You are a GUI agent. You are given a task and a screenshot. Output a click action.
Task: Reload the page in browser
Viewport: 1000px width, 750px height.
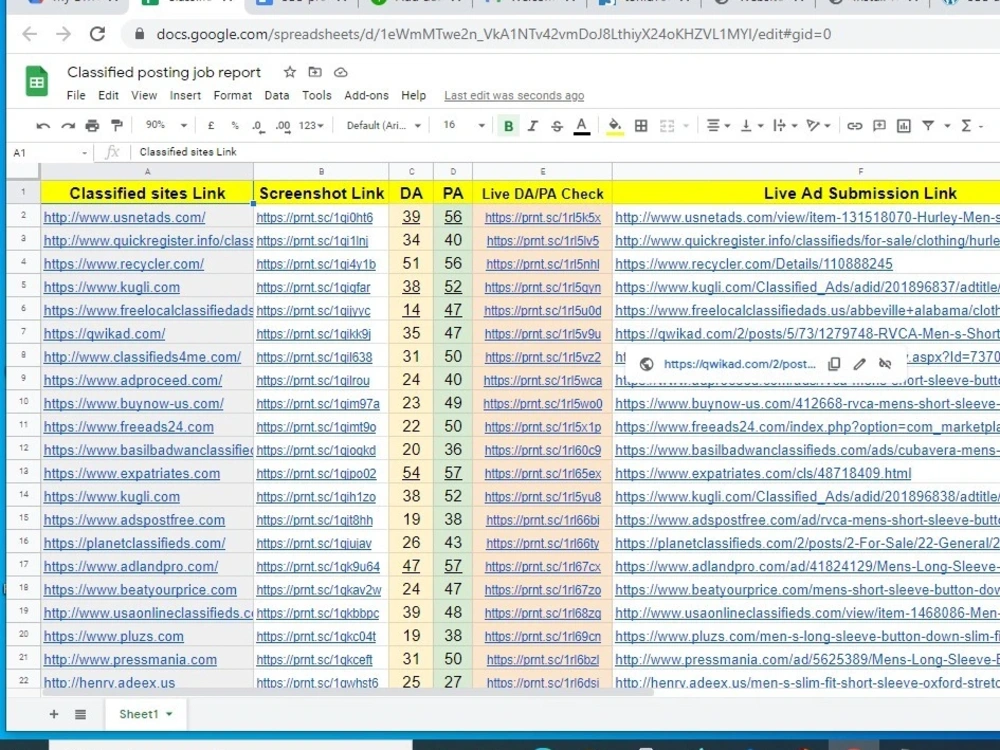tap(97, 34)
